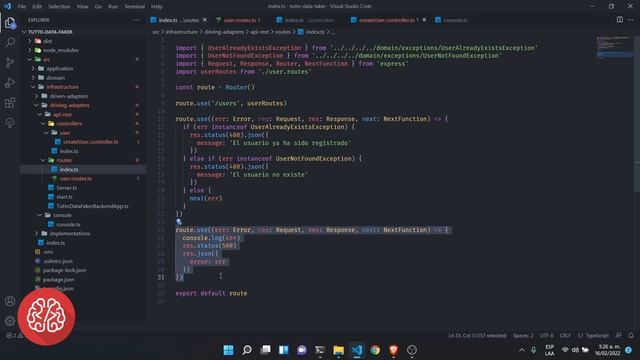The width and height of the screenshot is (640, 360).
Task: Click the routes breadcrumb segment
Action: (283, 32)
